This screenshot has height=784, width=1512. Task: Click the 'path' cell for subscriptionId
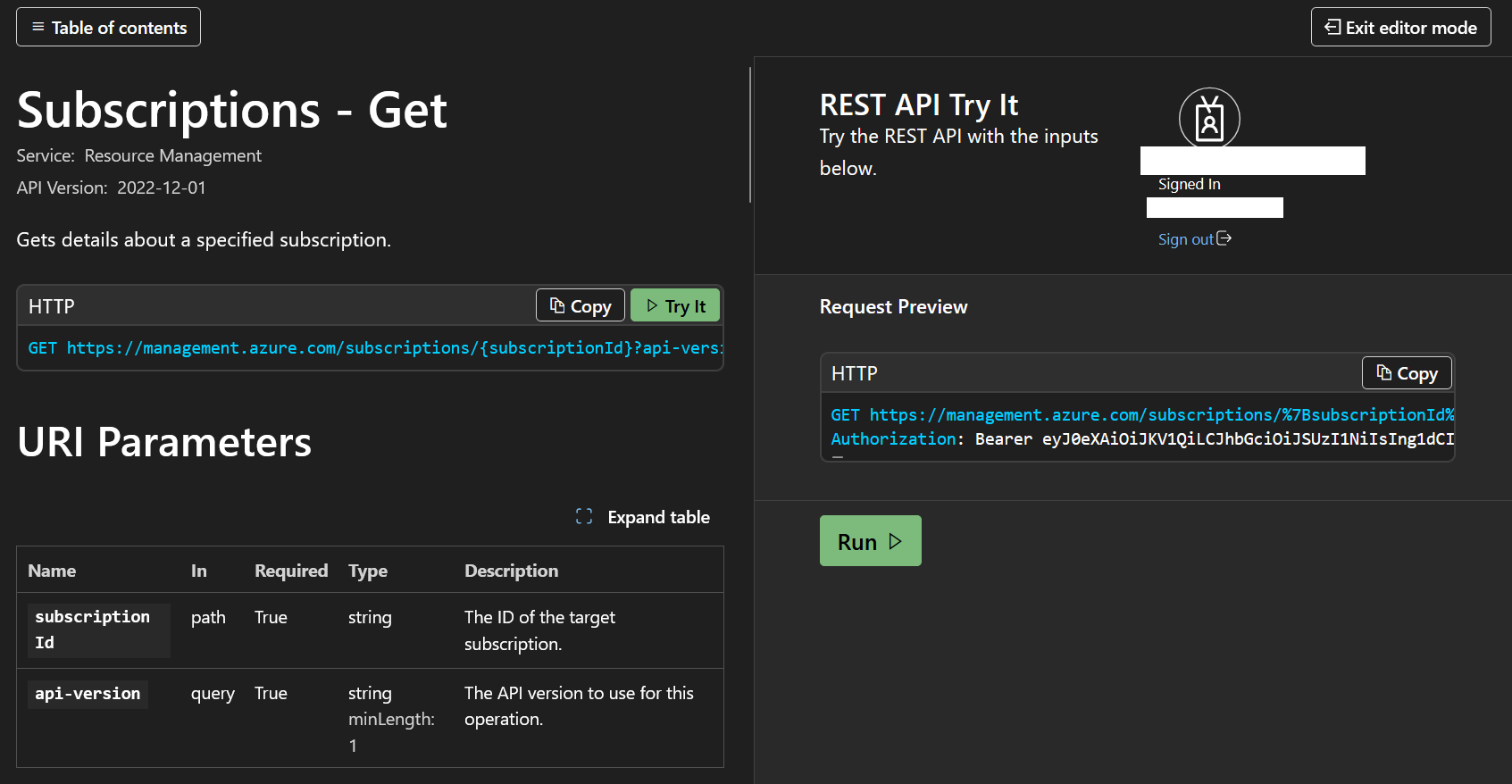point(208,617)
